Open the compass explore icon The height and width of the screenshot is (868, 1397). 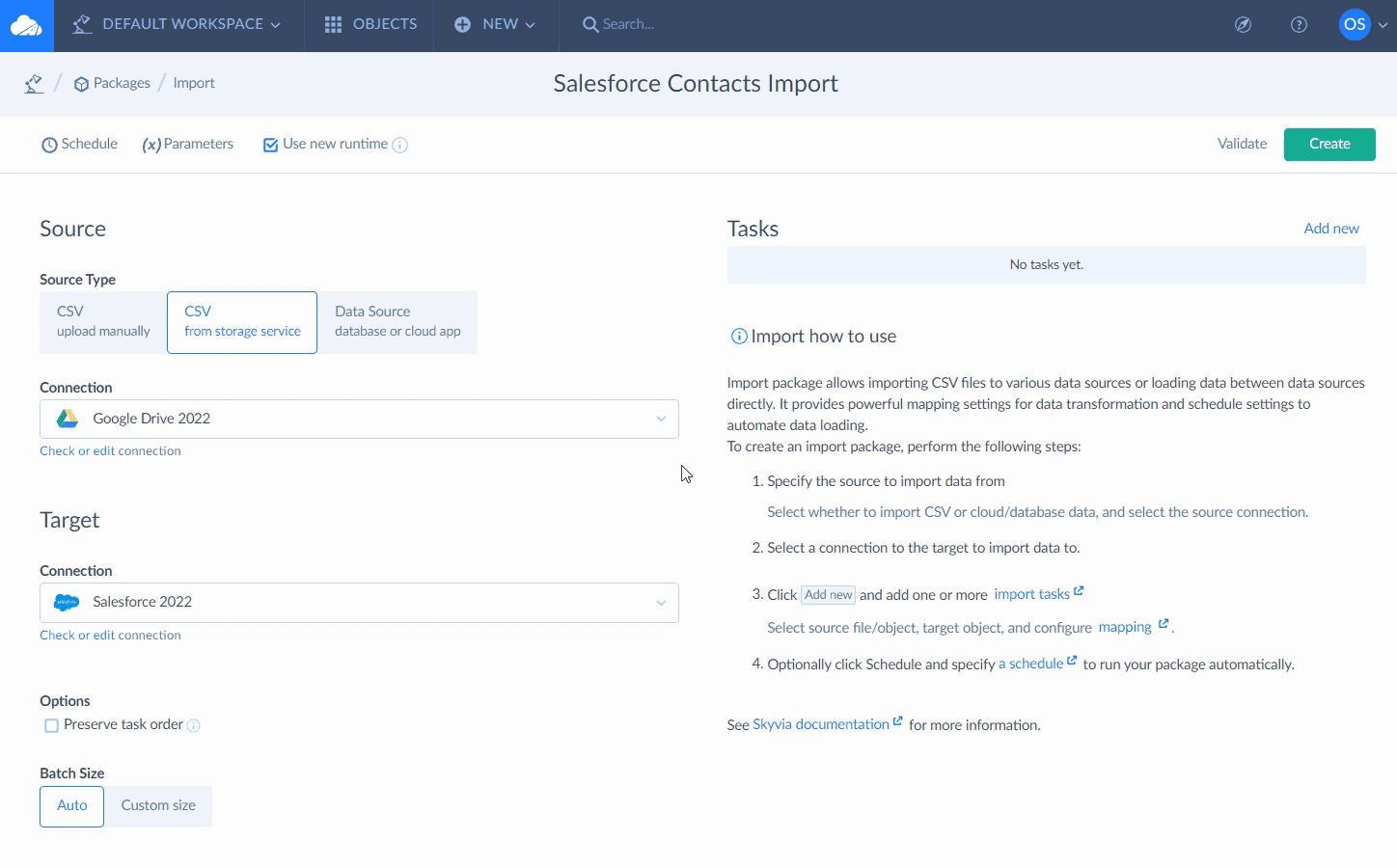click(x=1244, y=25)
